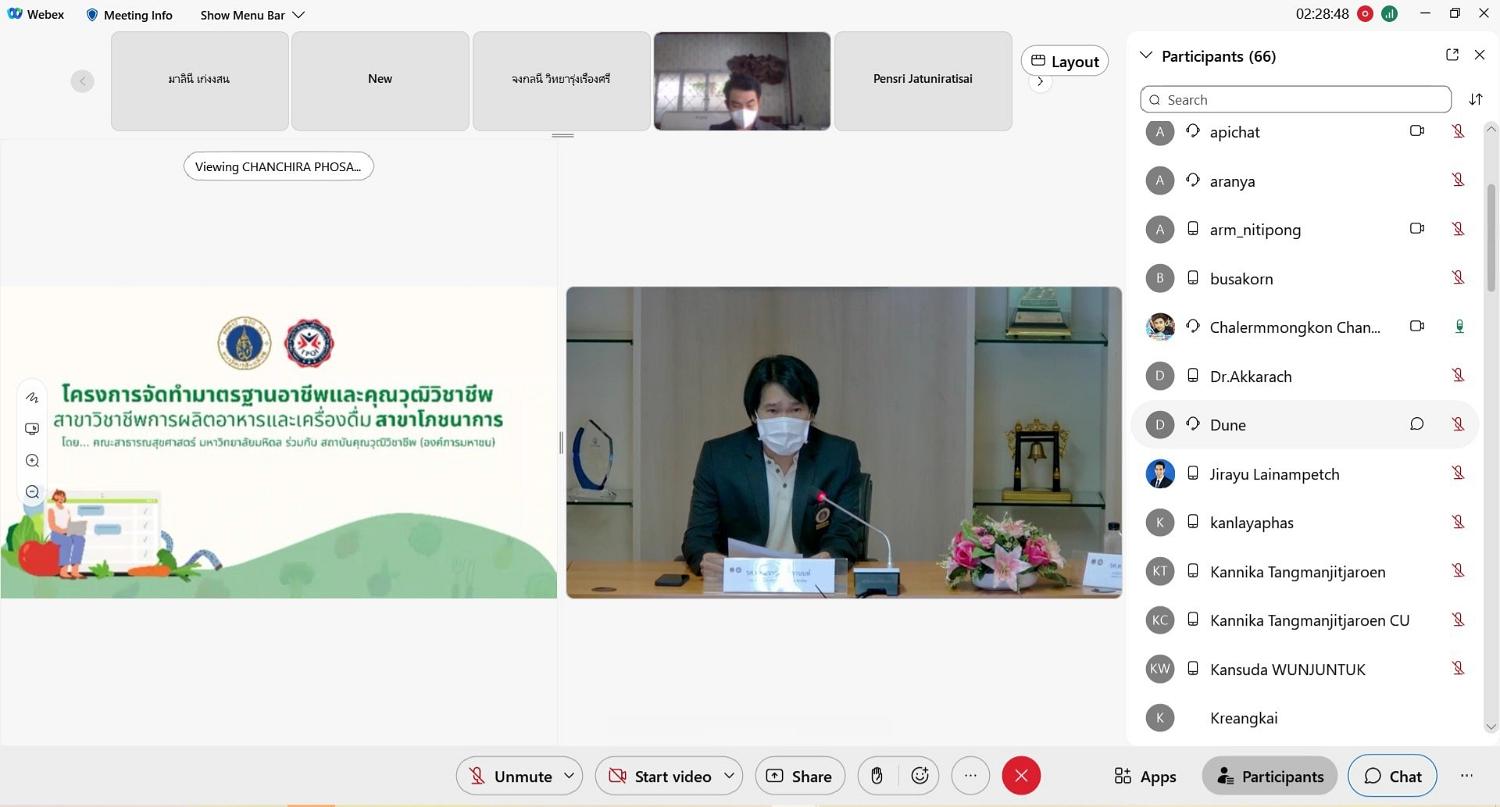Open the far-right panel options ellipsis
The image size is (1500, 807).
coord(1466,776)
